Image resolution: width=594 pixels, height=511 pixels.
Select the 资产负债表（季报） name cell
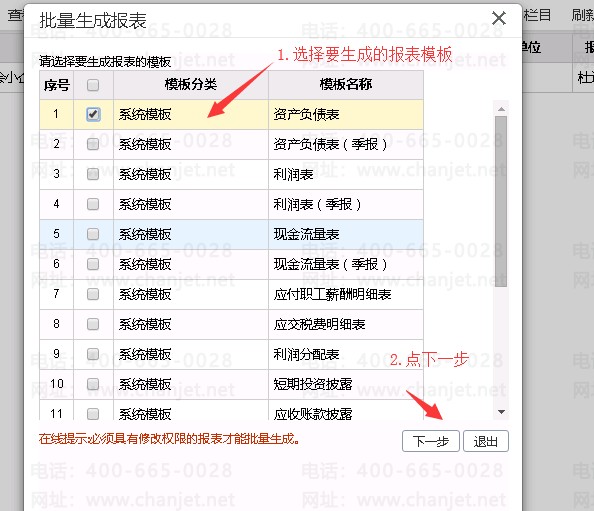coord(345,144)
